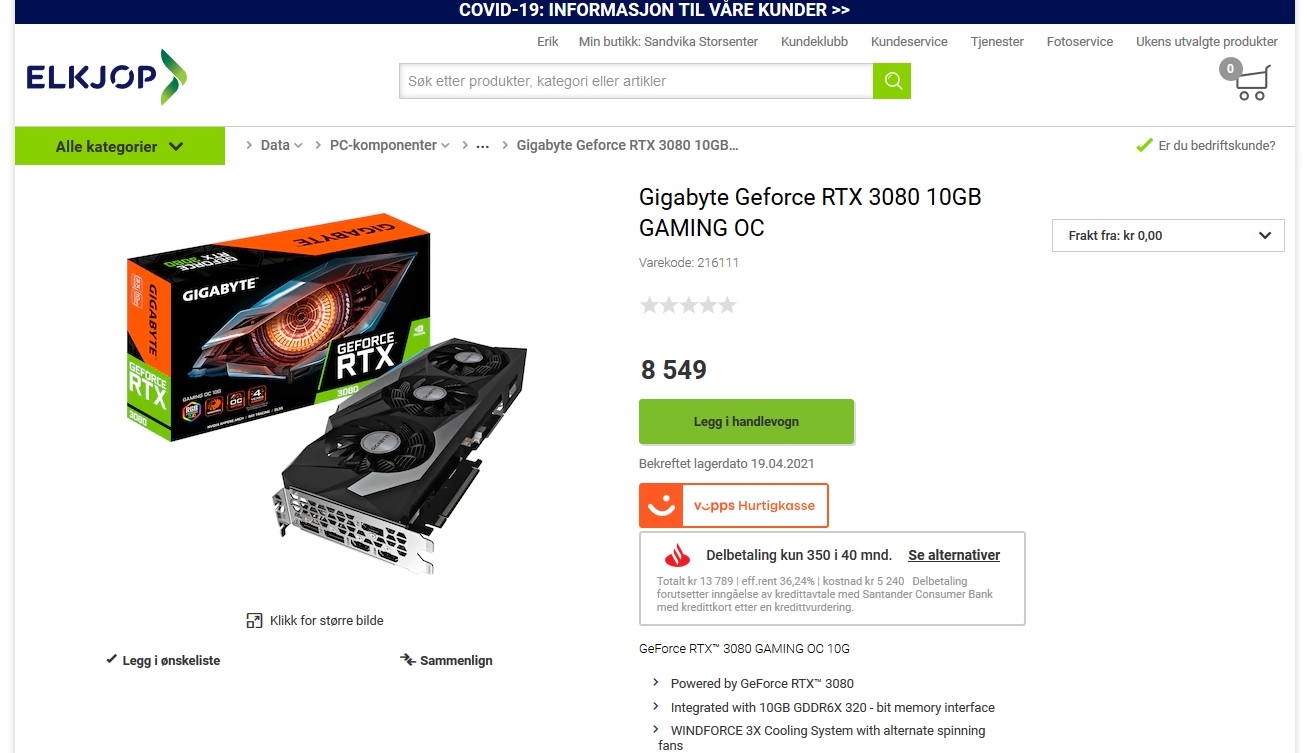The width and height of the screenshot is (1307, 753).
Task: Click the graphics card product image
Action: 327,393
